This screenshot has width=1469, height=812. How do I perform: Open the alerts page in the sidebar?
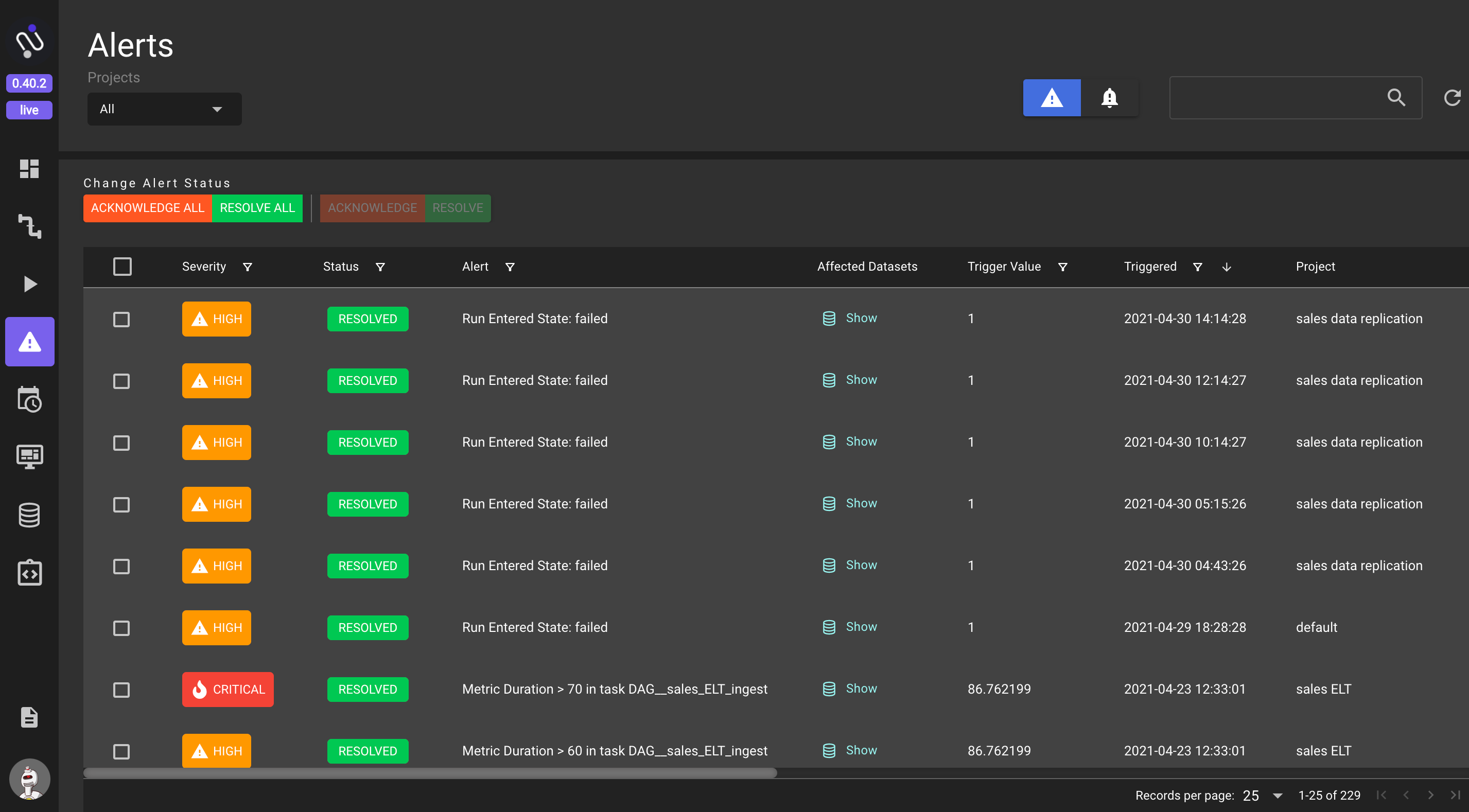30,342
